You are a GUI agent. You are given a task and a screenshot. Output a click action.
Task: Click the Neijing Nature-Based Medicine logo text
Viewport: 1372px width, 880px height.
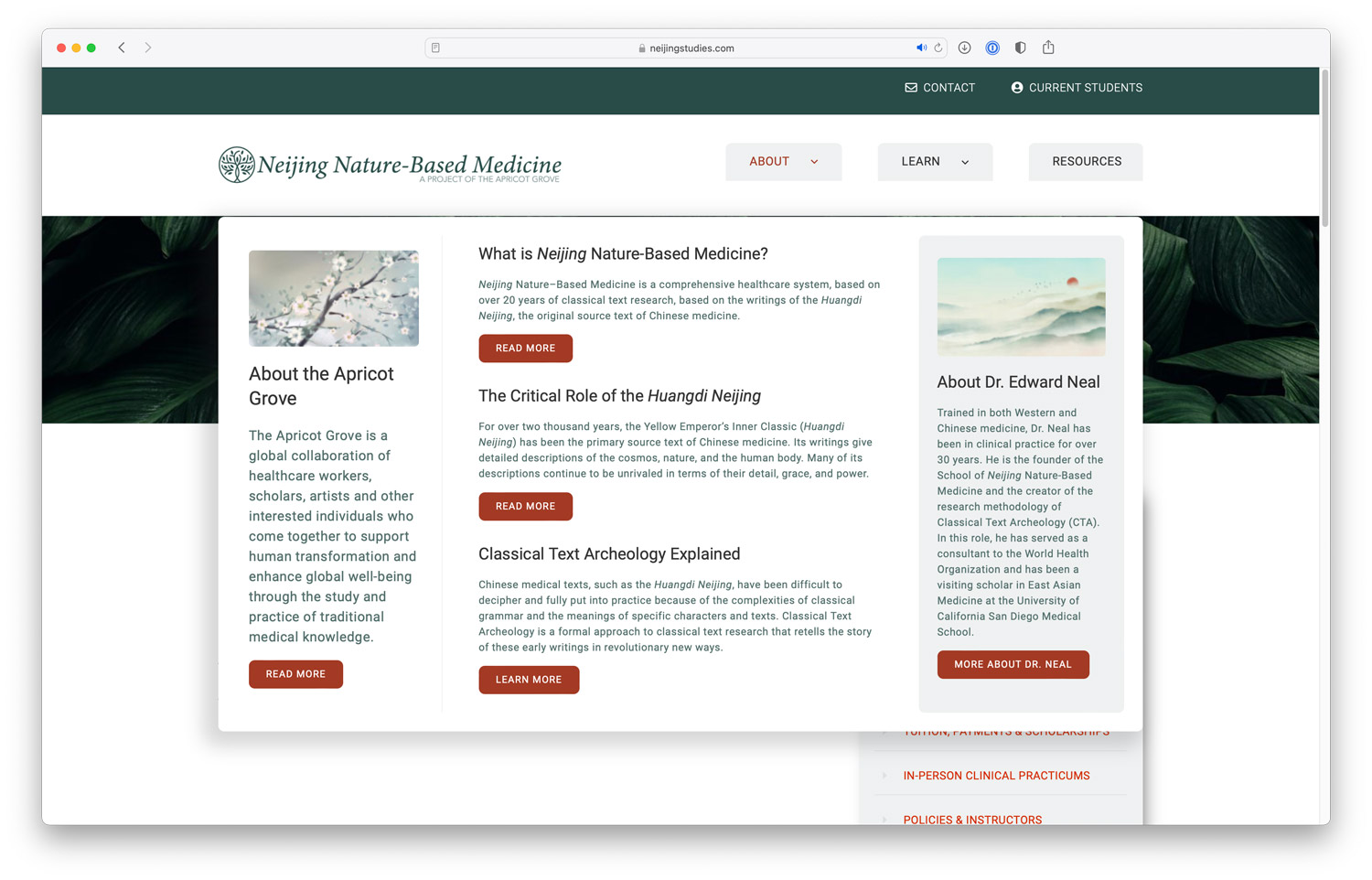click(x=409, y=166)
